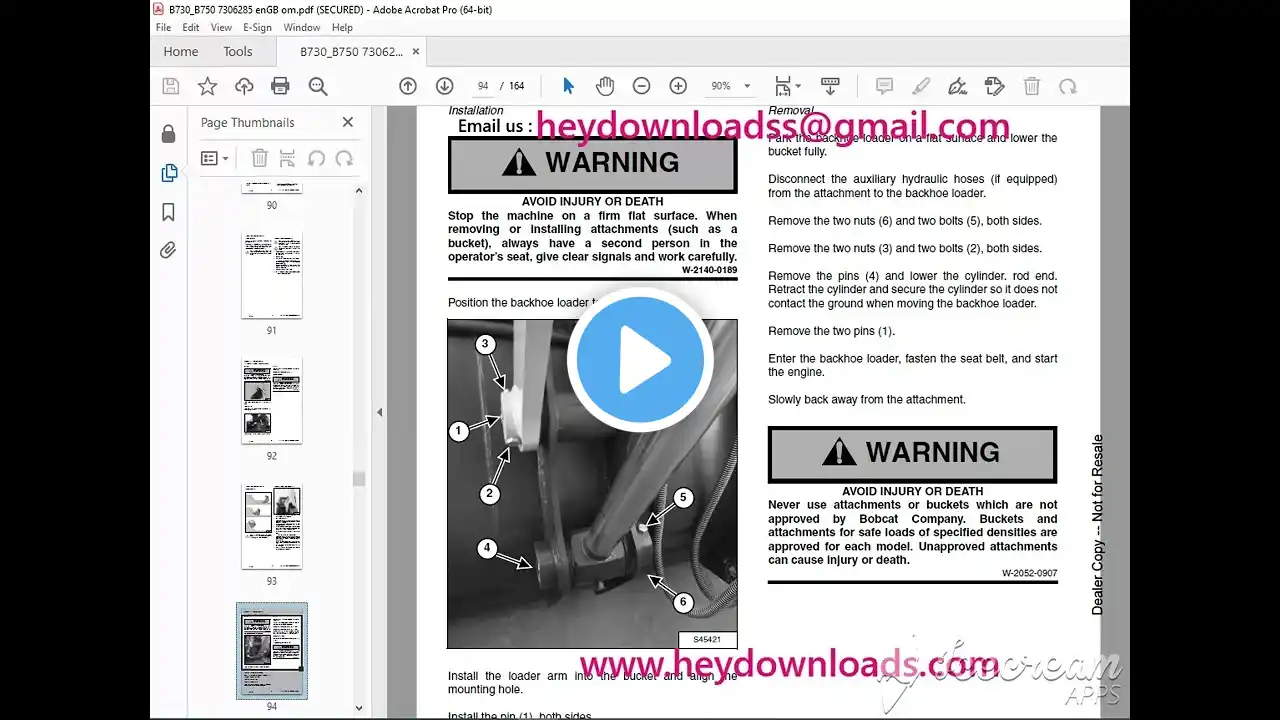Select the B730_B750 document tab
This screenshot has height=720, width=1280.
point(350,52)
